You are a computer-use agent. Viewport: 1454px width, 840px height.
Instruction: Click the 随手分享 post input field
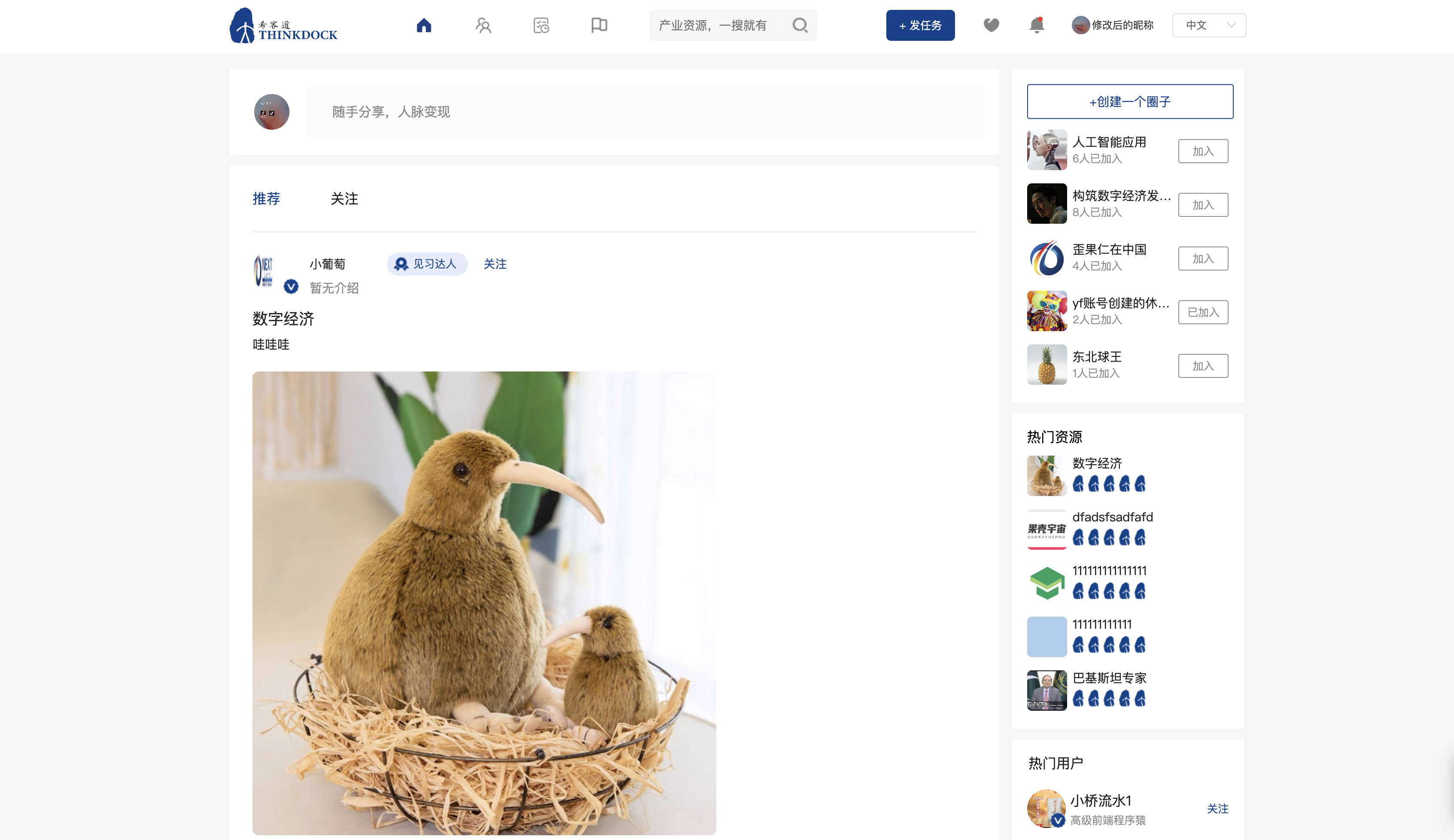(645, 112)
